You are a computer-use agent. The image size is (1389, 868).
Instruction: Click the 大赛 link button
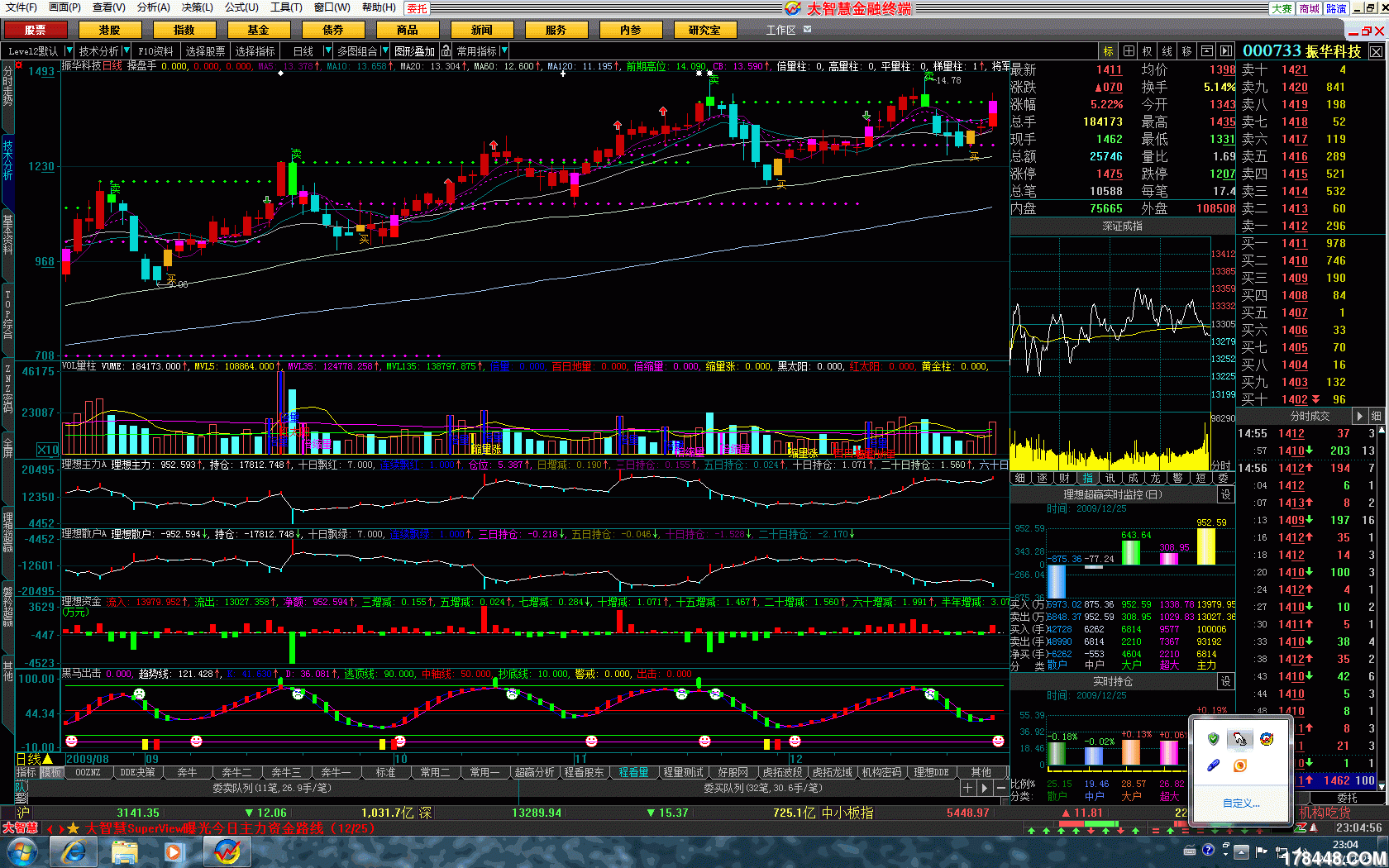tap(1282, 8)
